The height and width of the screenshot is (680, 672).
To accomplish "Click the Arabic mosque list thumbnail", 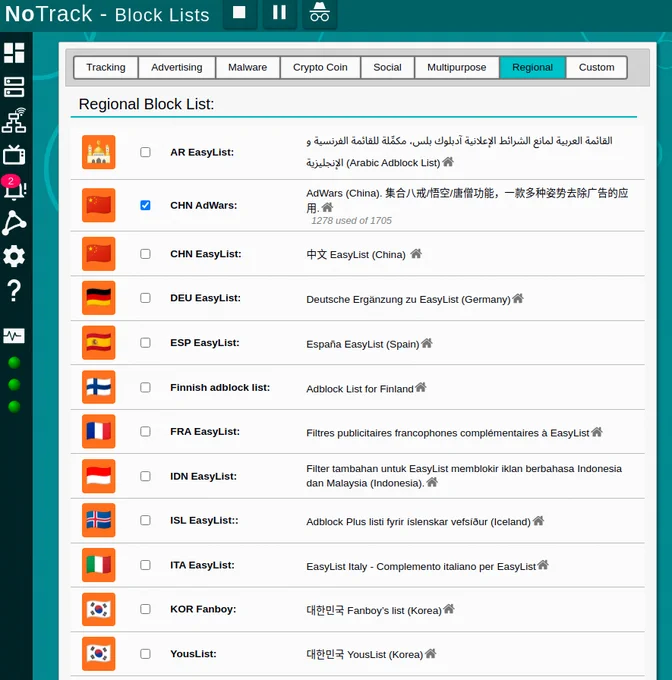I will pyautogui.click(x=99, y=152).
